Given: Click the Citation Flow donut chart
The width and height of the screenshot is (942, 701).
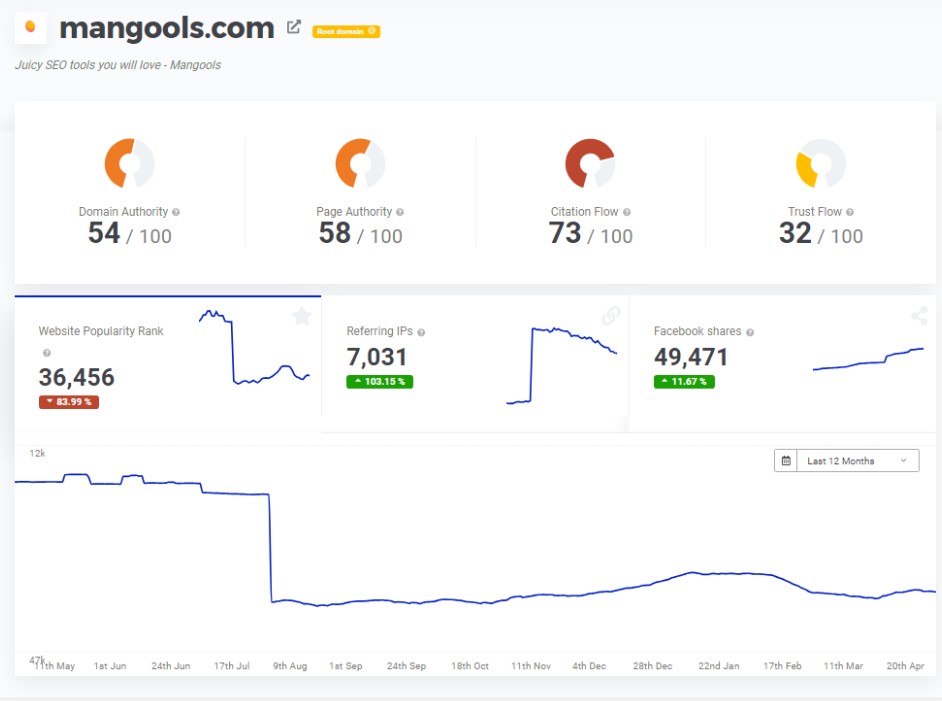Looking at the screenshot, I should point(590,163).
